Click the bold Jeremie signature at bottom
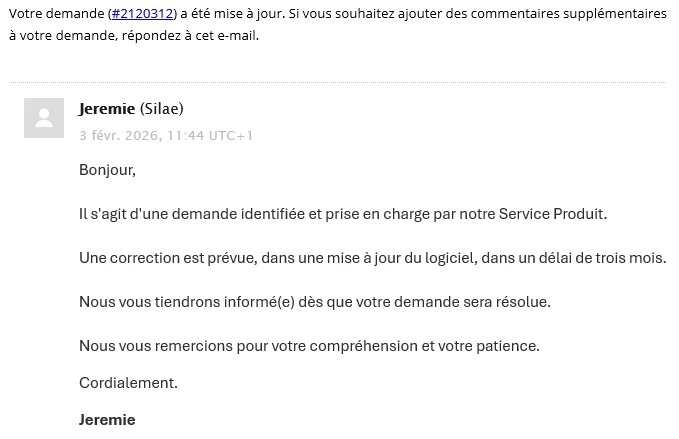This screenshot has width=679, height=439. pos(107,420)
